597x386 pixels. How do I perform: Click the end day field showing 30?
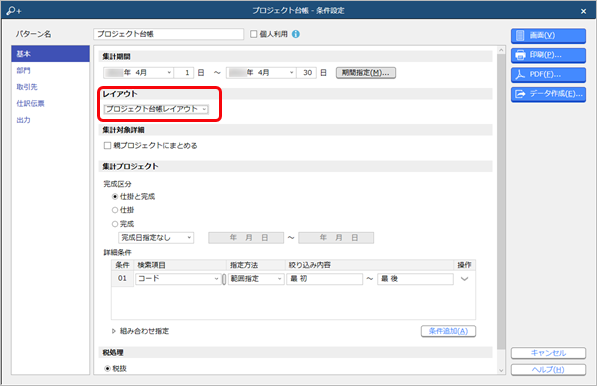pos(306,73)
